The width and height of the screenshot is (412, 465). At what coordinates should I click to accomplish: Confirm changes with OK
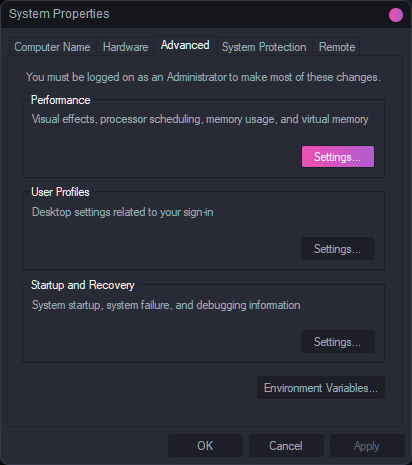205,446
